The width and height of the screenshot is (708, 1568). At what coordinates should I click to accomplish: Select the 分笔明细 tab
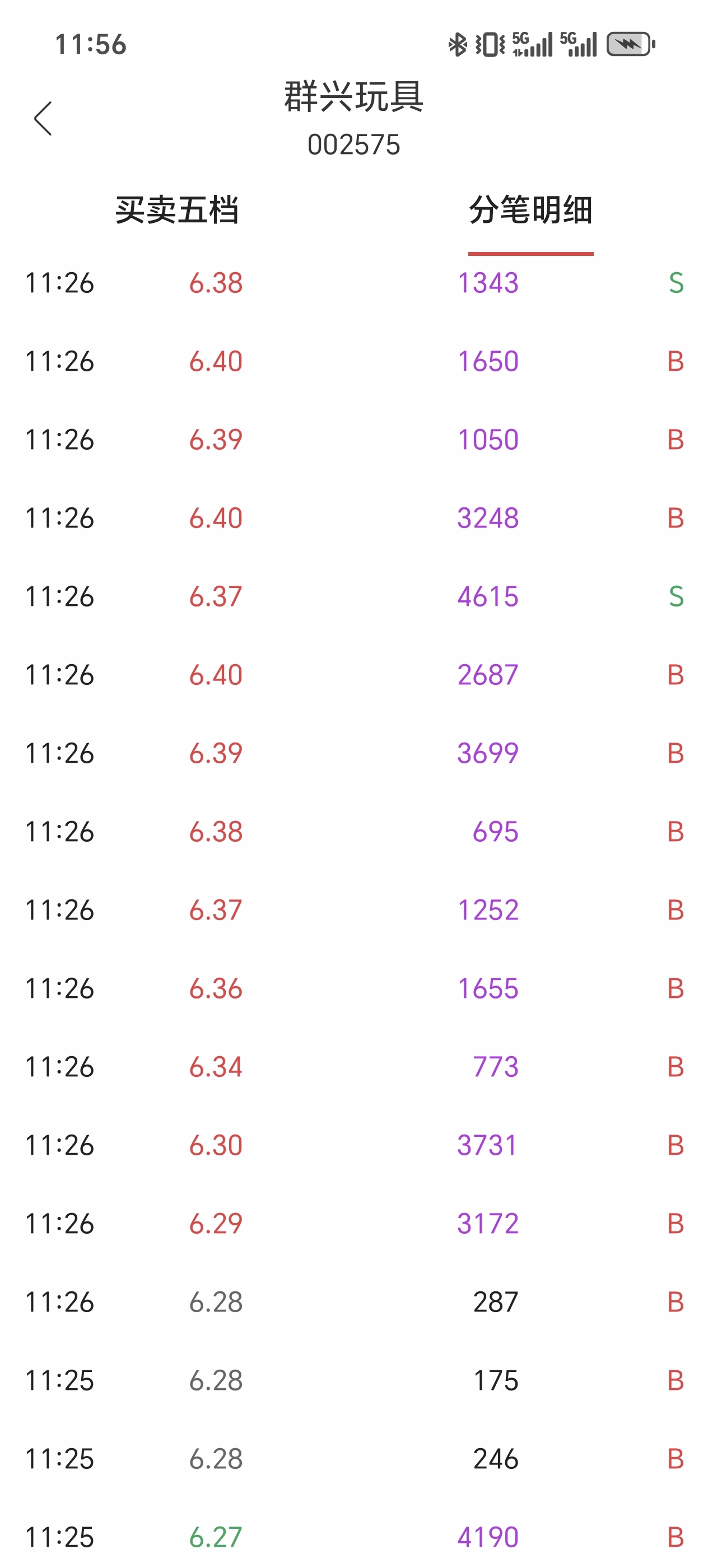530,211
